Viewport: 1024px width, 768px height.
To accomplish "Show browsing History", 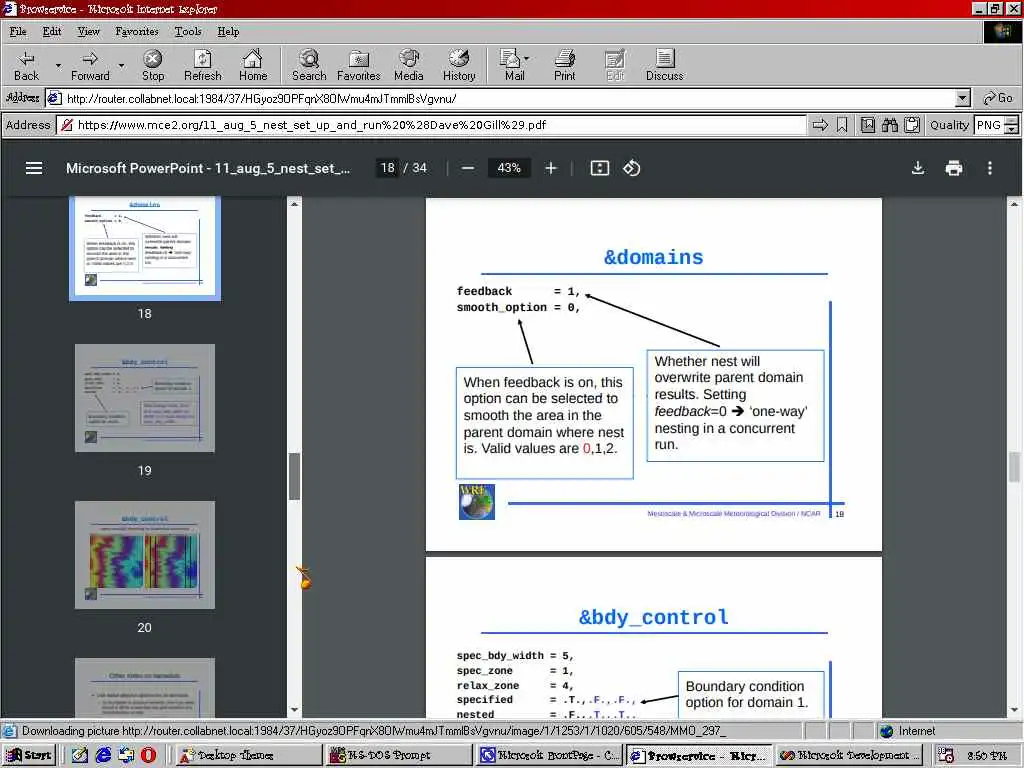I will 459,65.
